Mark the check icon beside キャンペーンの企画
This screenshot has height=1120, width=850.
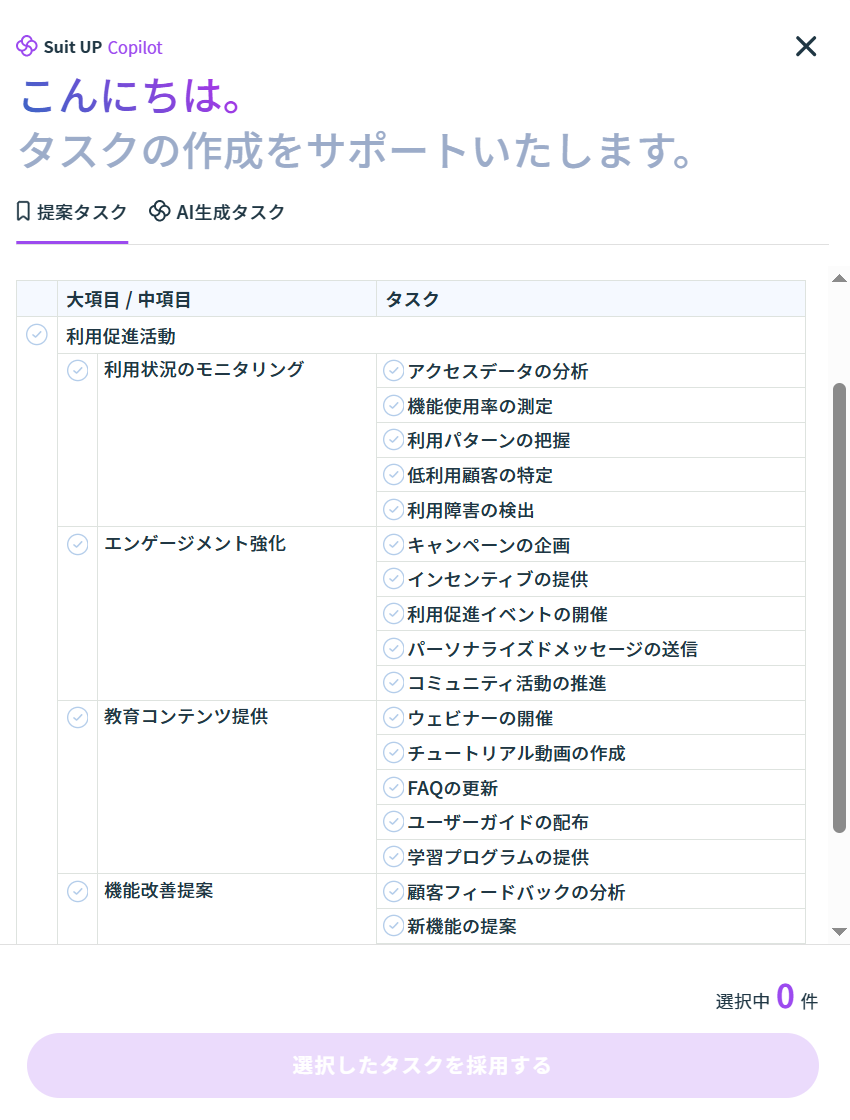[x=393, y=545]
